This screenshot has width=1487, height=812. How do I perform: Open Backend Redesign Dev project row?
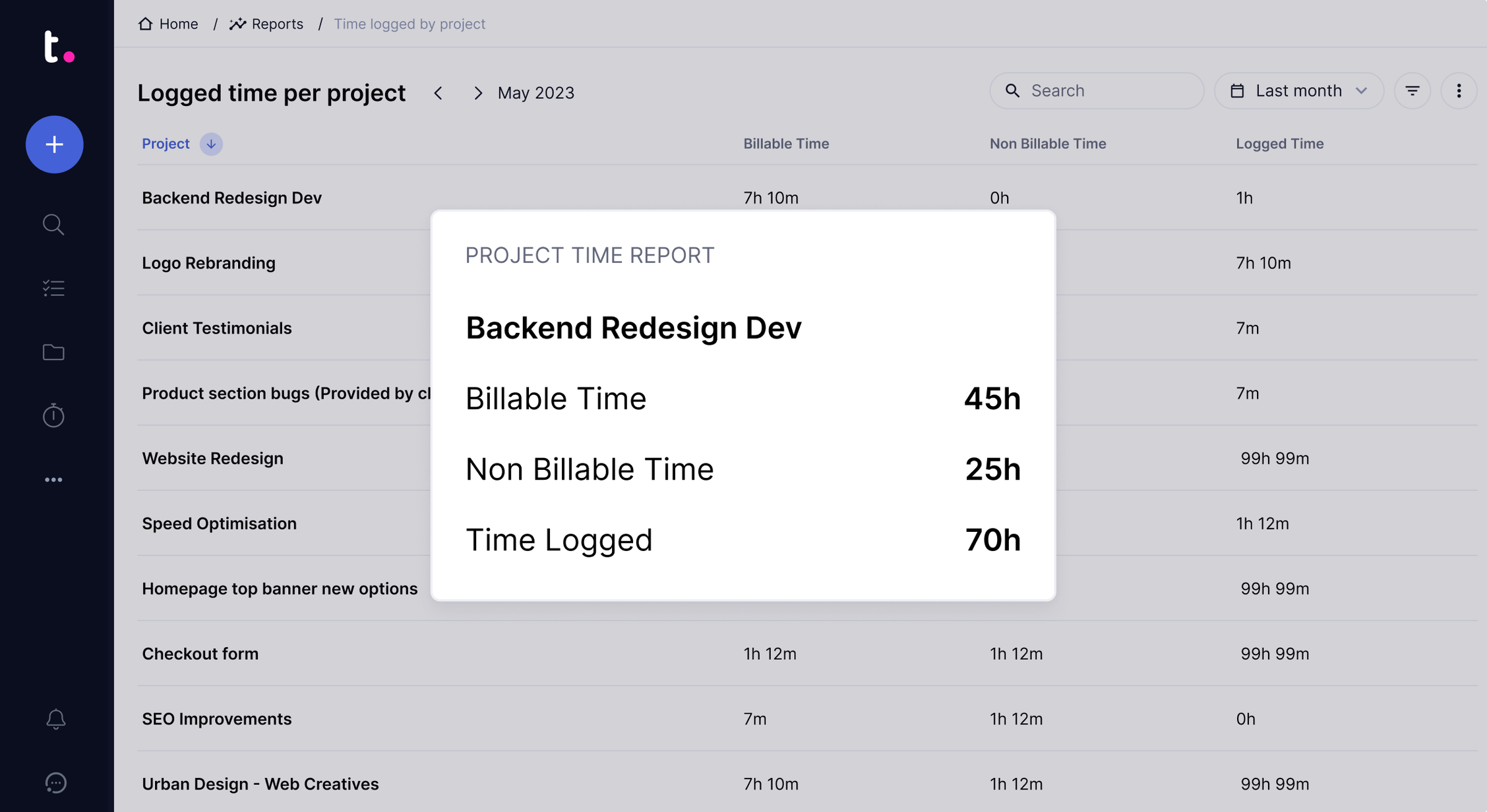[x=231, y=197]
